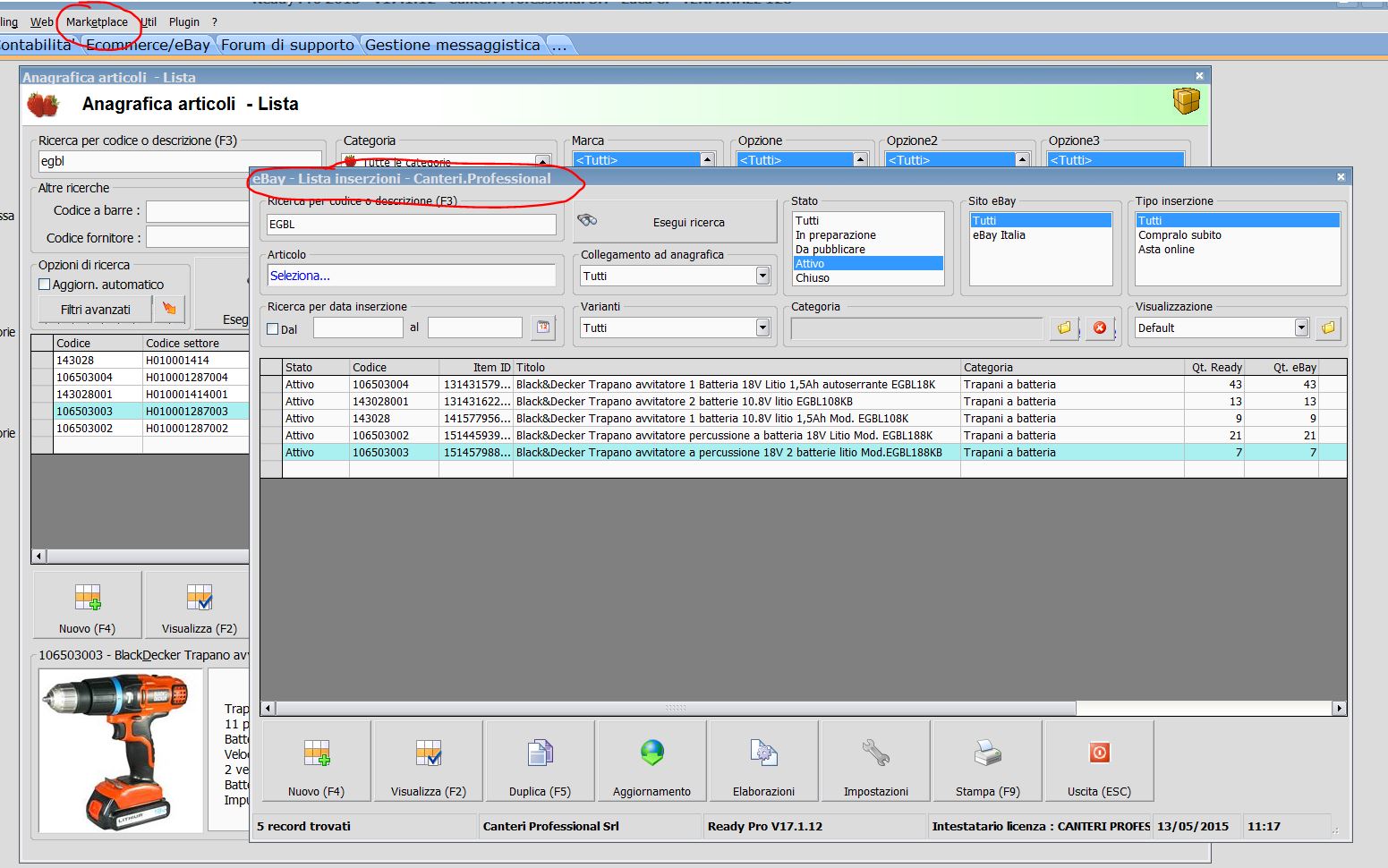
Task: Open Collegamento ad anagrafica dropdown
Action: 762,276
